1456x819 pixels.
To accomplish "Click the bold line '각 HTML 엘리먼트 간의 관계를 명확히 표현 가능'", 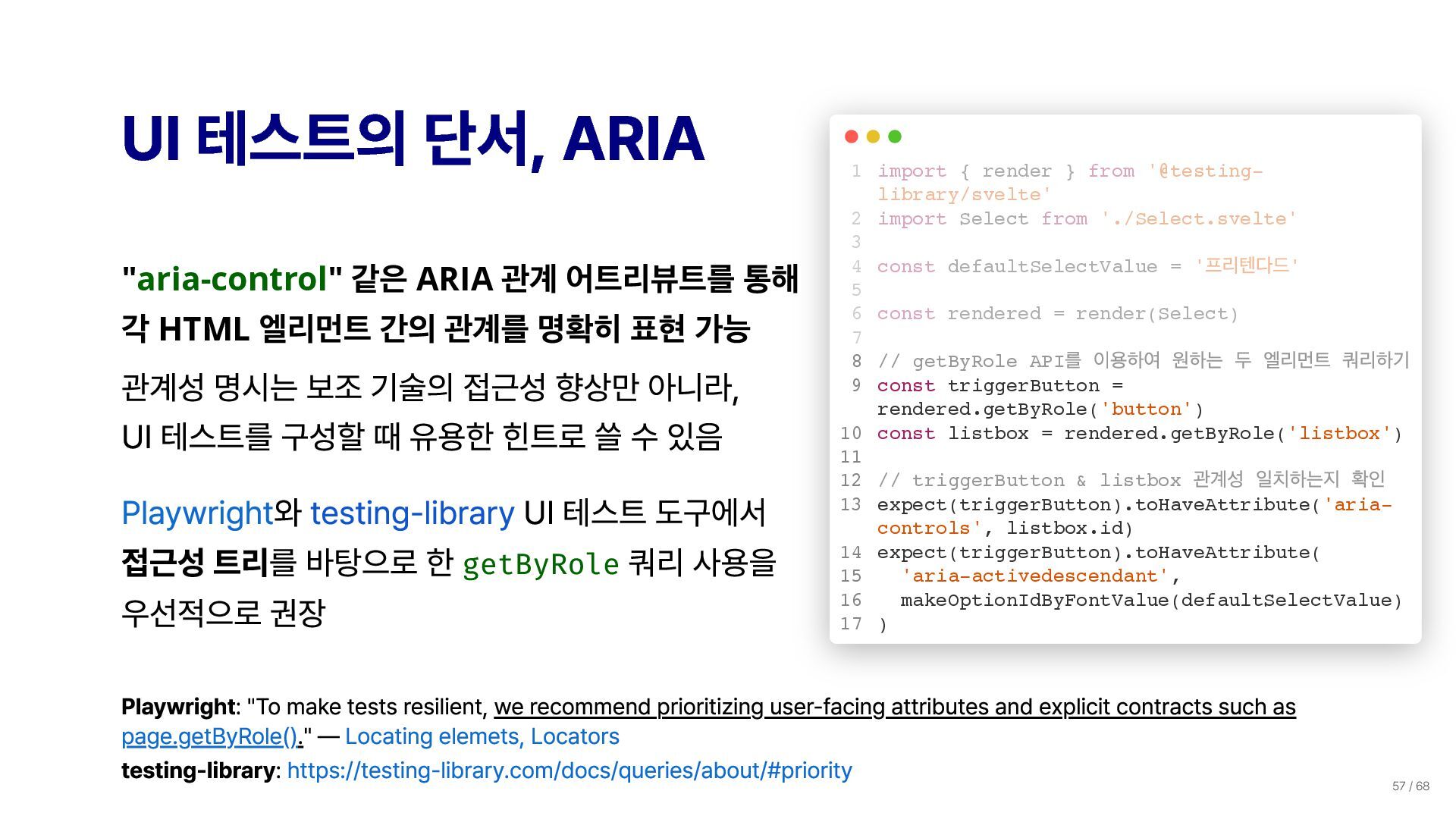I will point(436,328).
